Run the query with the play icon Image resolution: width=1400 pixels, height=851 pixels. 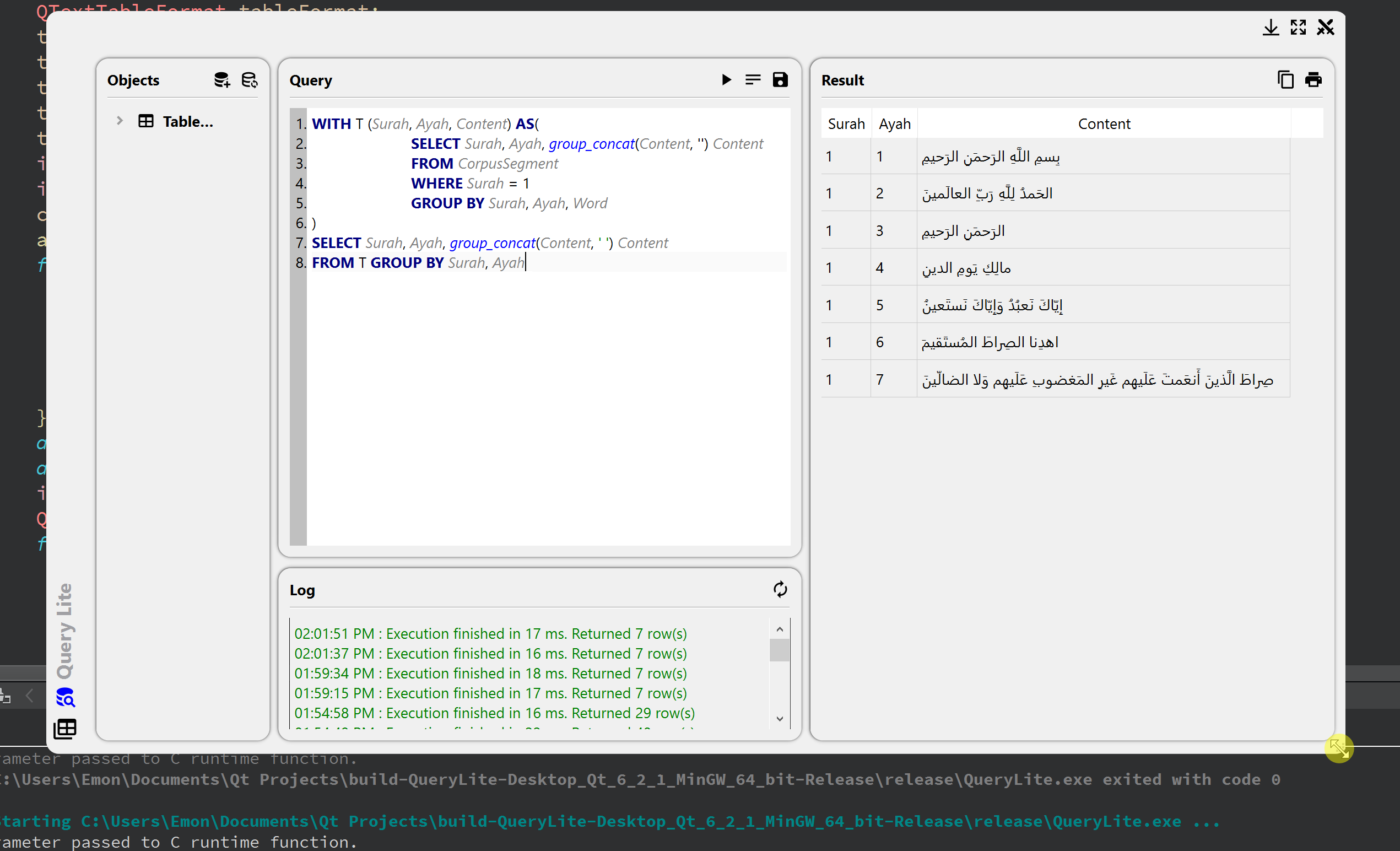pyautogui.click(x=726, y=79)
